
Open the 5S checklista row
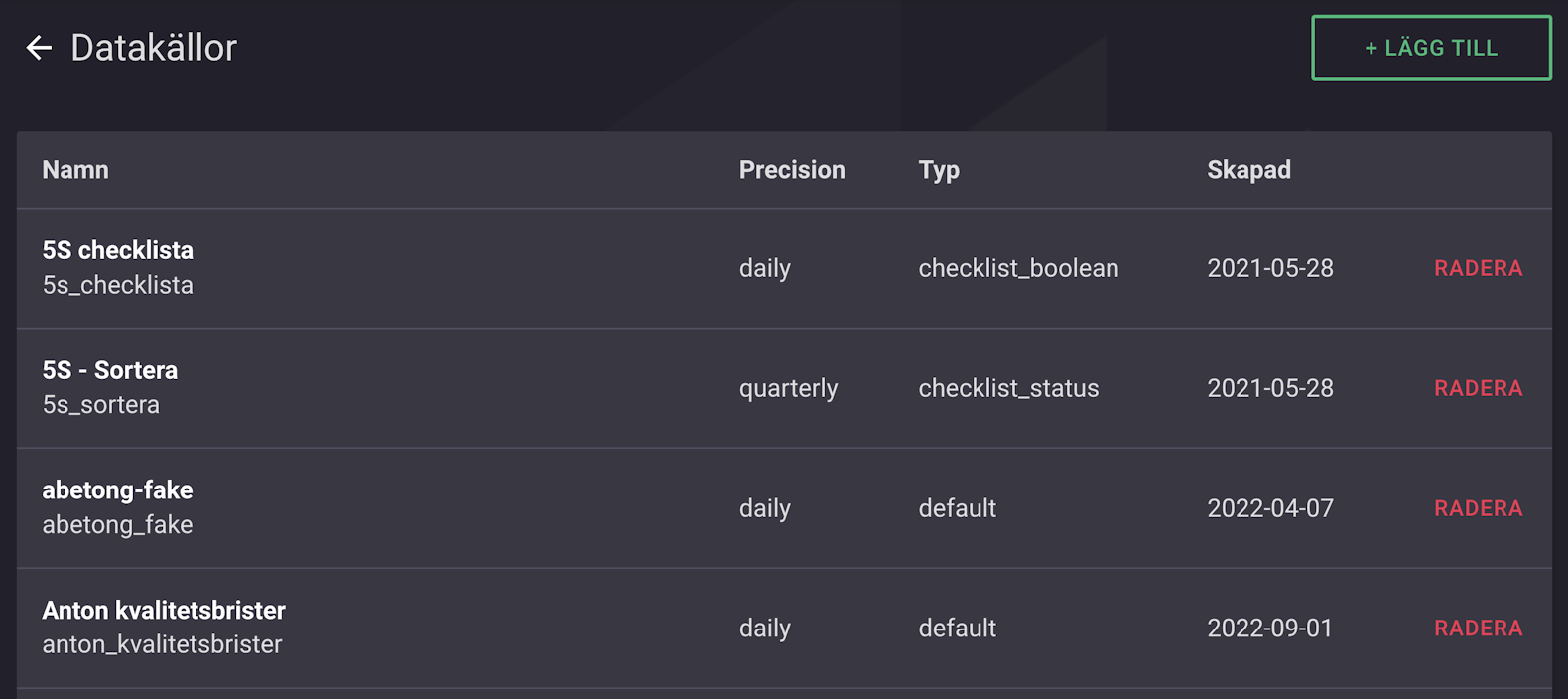pos(117,250)
